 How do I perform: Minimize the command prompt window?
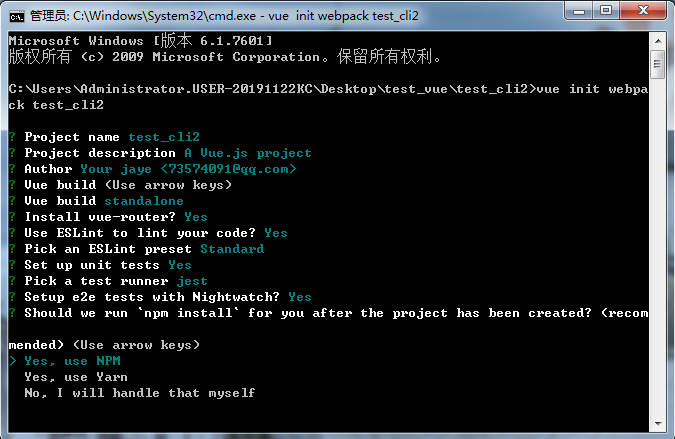(x=579, y=10)
